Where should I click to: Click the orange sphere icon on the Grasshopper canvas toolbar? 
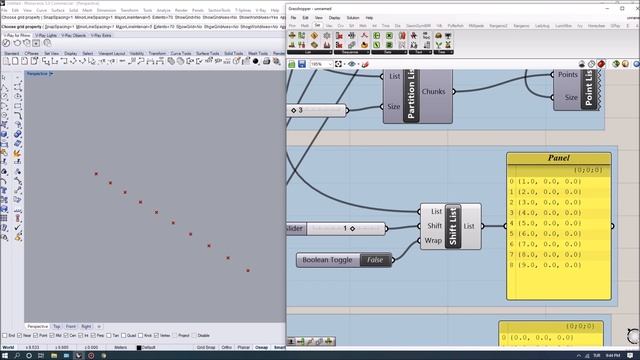[625, 64]
